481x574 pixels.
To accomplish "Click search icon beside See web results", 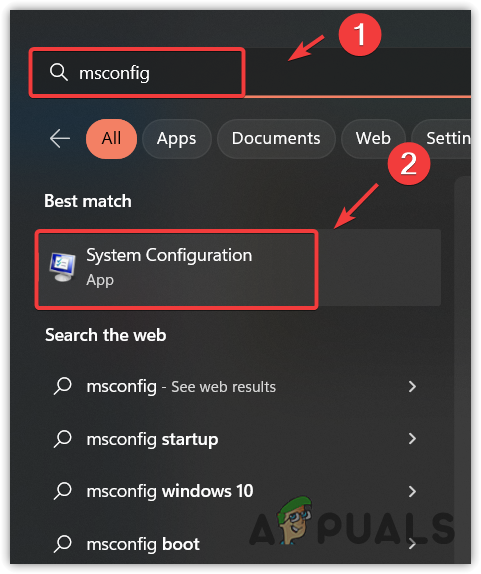I will (63, 387).
